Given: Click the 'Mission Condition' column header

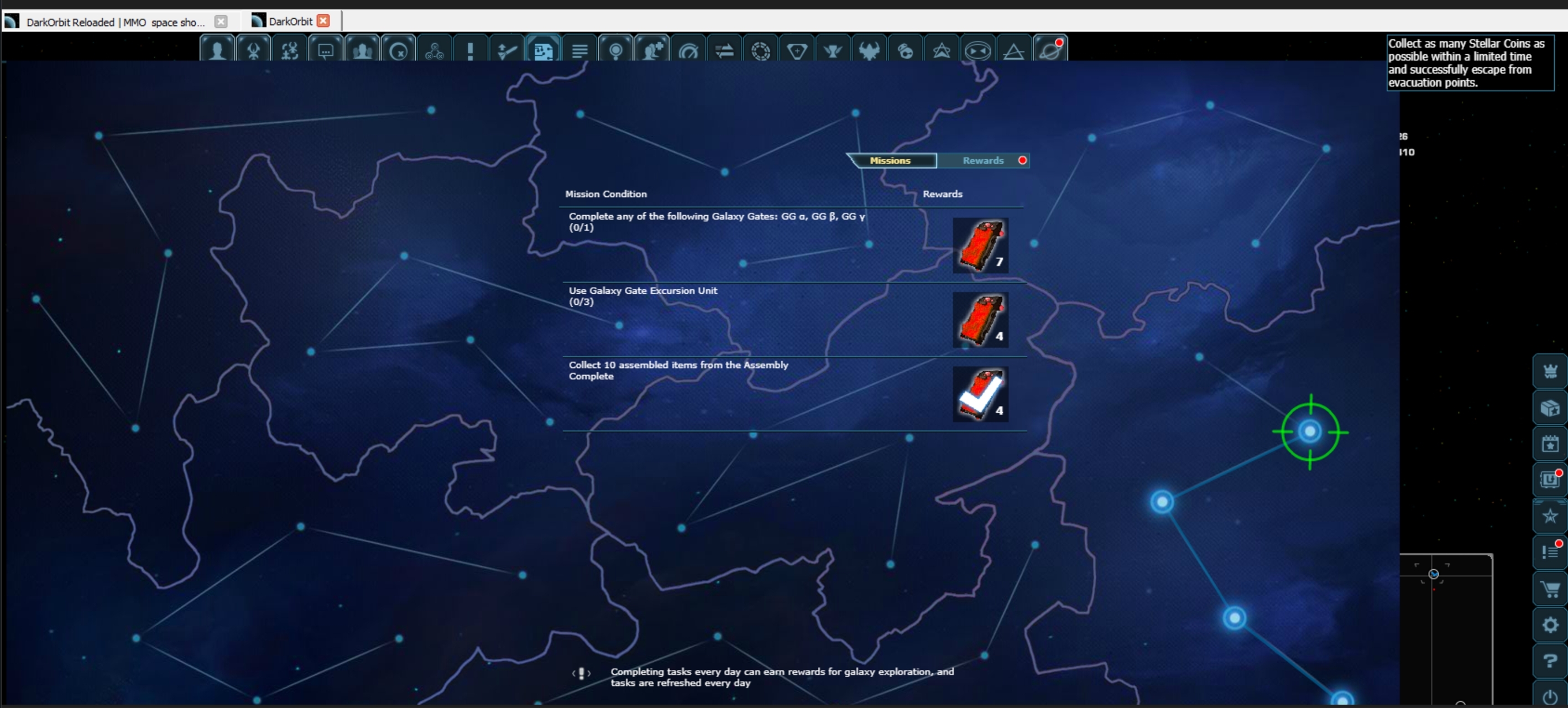Looking at the screenshot, I should [605, 194].
